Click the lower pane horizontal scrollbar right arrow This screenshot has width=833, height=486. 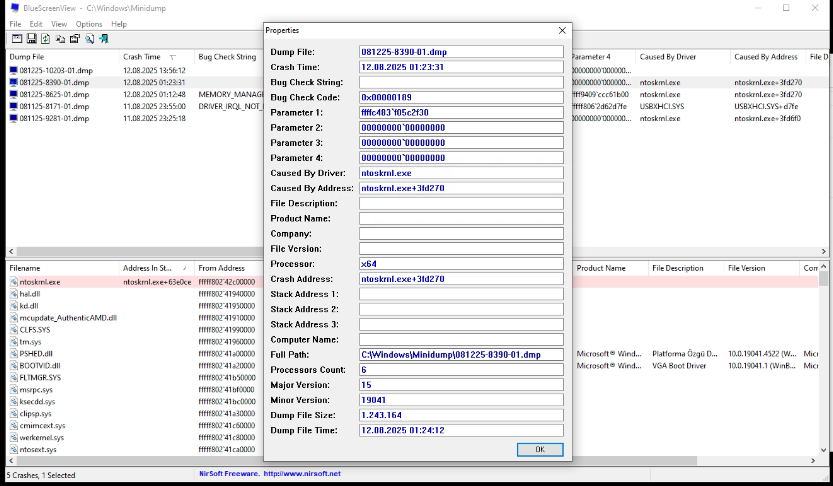[x=813, y=461]
